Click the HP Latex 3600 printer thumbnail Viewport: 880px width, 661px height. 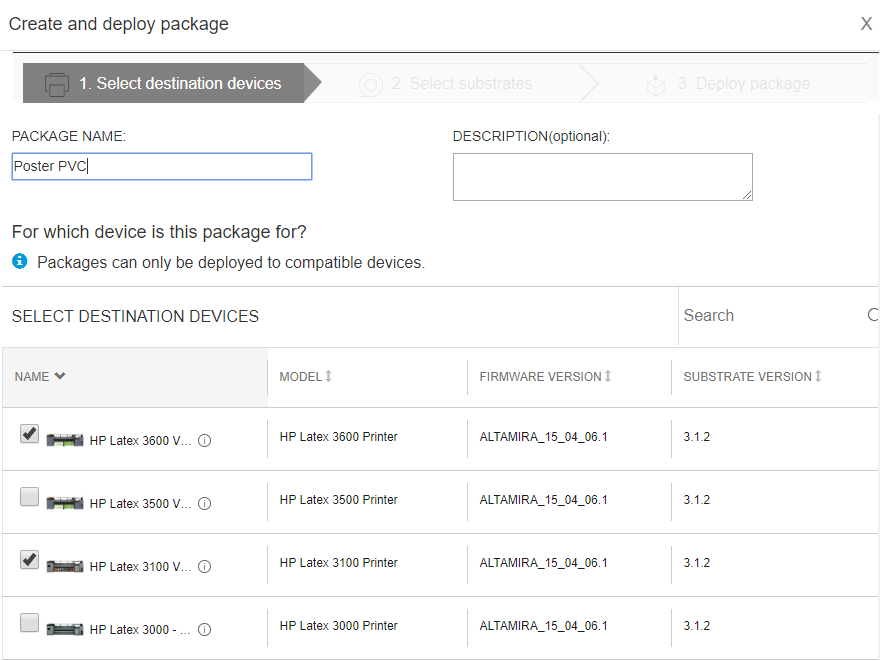tap(65, 440)
